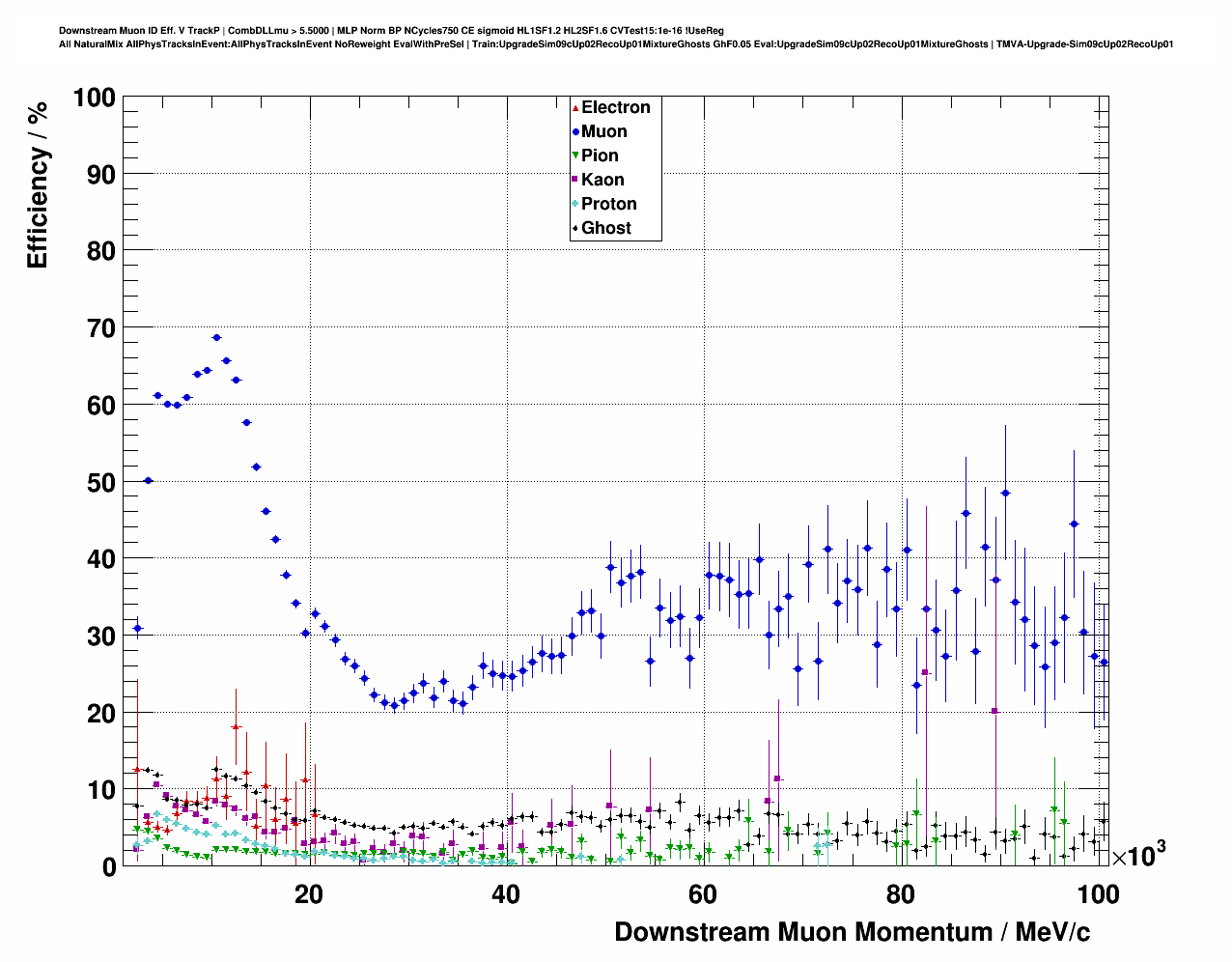The image size is (1232, 962).
Task: Click the x-axis label 40
Action: point(506,894)
